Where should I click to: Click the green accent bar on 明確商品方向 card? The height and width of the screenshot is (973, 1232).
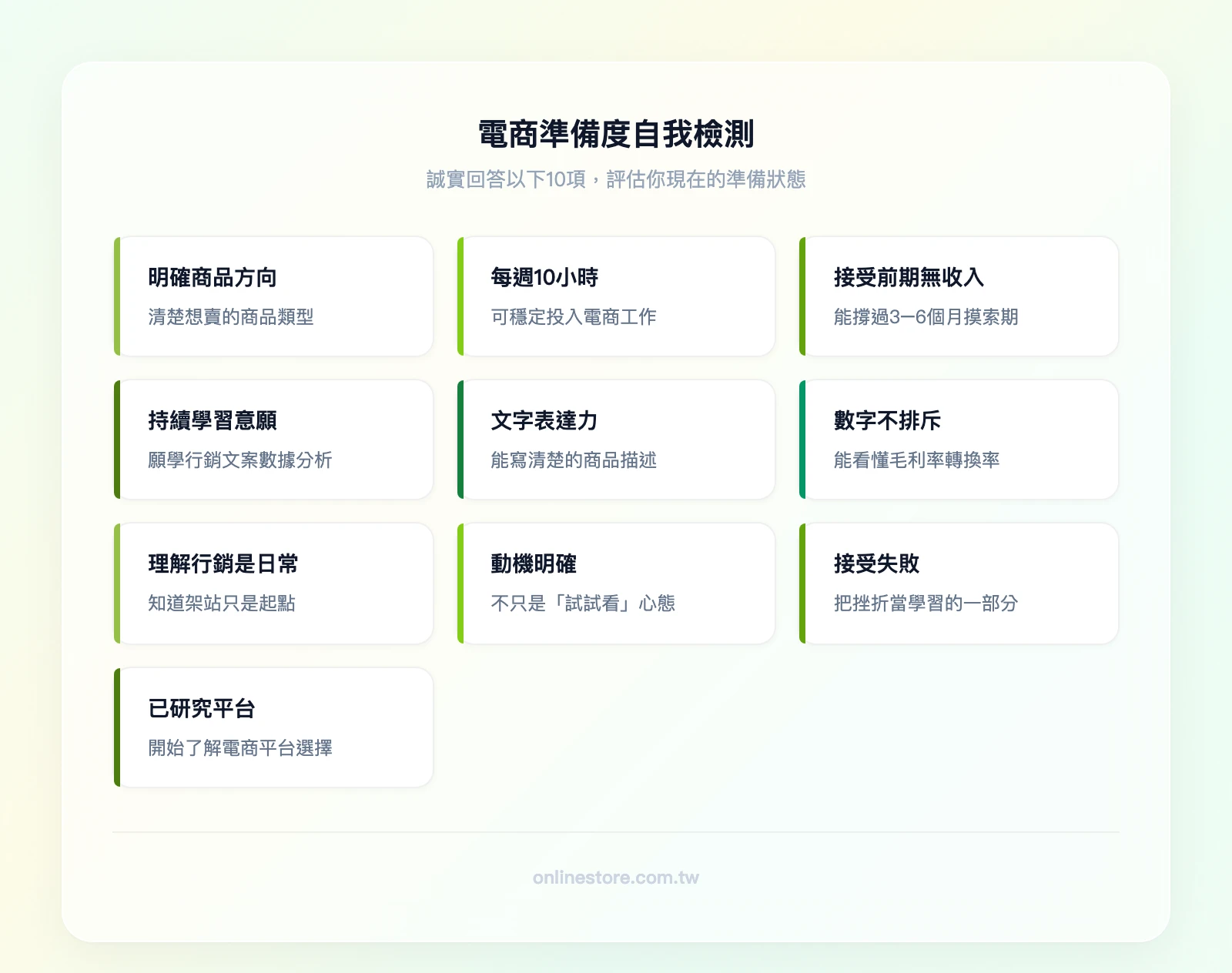pyautogui.click(x=117, y=296)
